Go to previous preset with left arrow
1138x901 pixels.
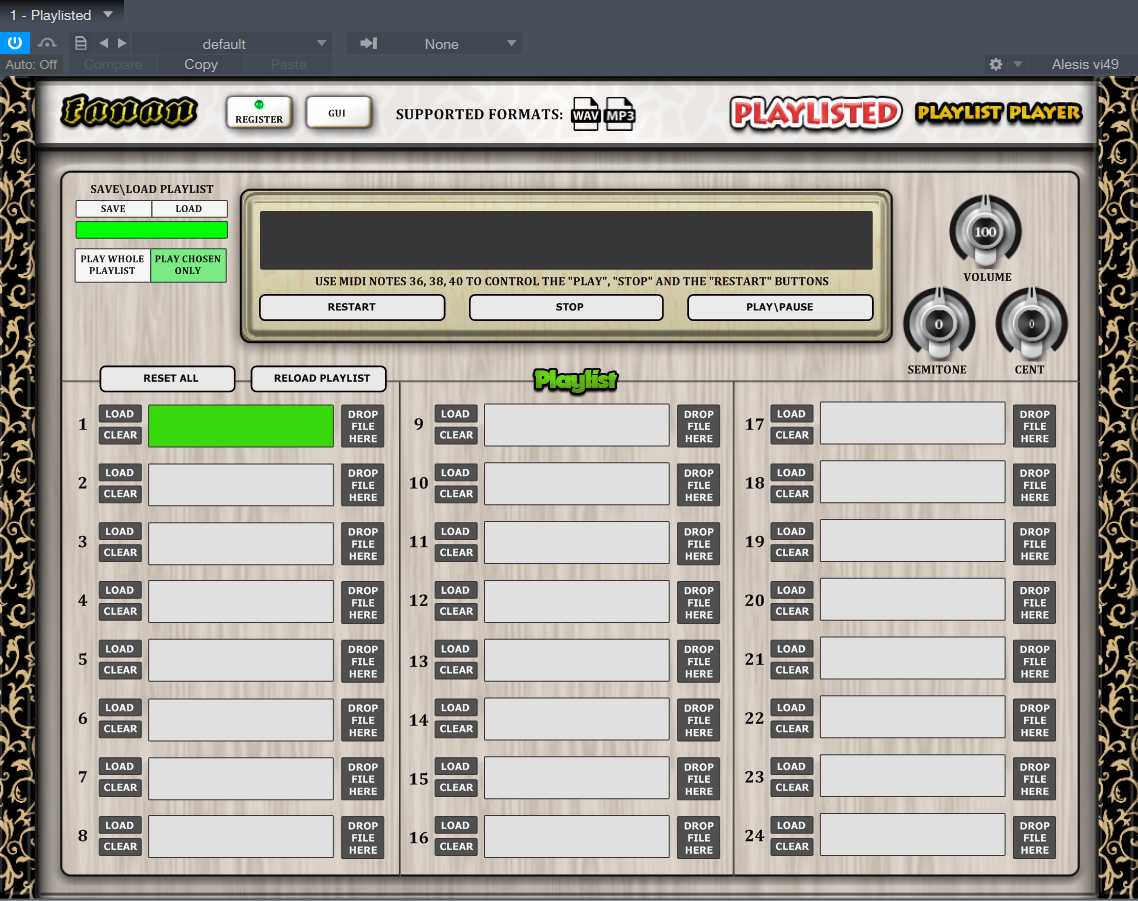(103, 43)
